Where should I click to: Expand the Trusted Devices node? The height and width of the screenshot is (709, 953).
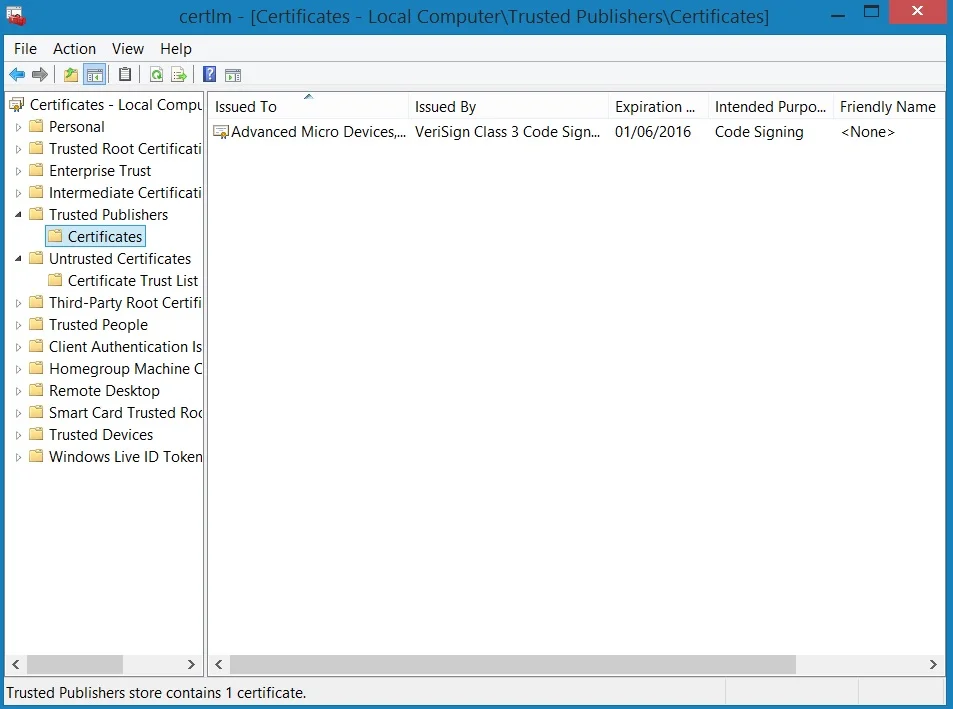18,435
